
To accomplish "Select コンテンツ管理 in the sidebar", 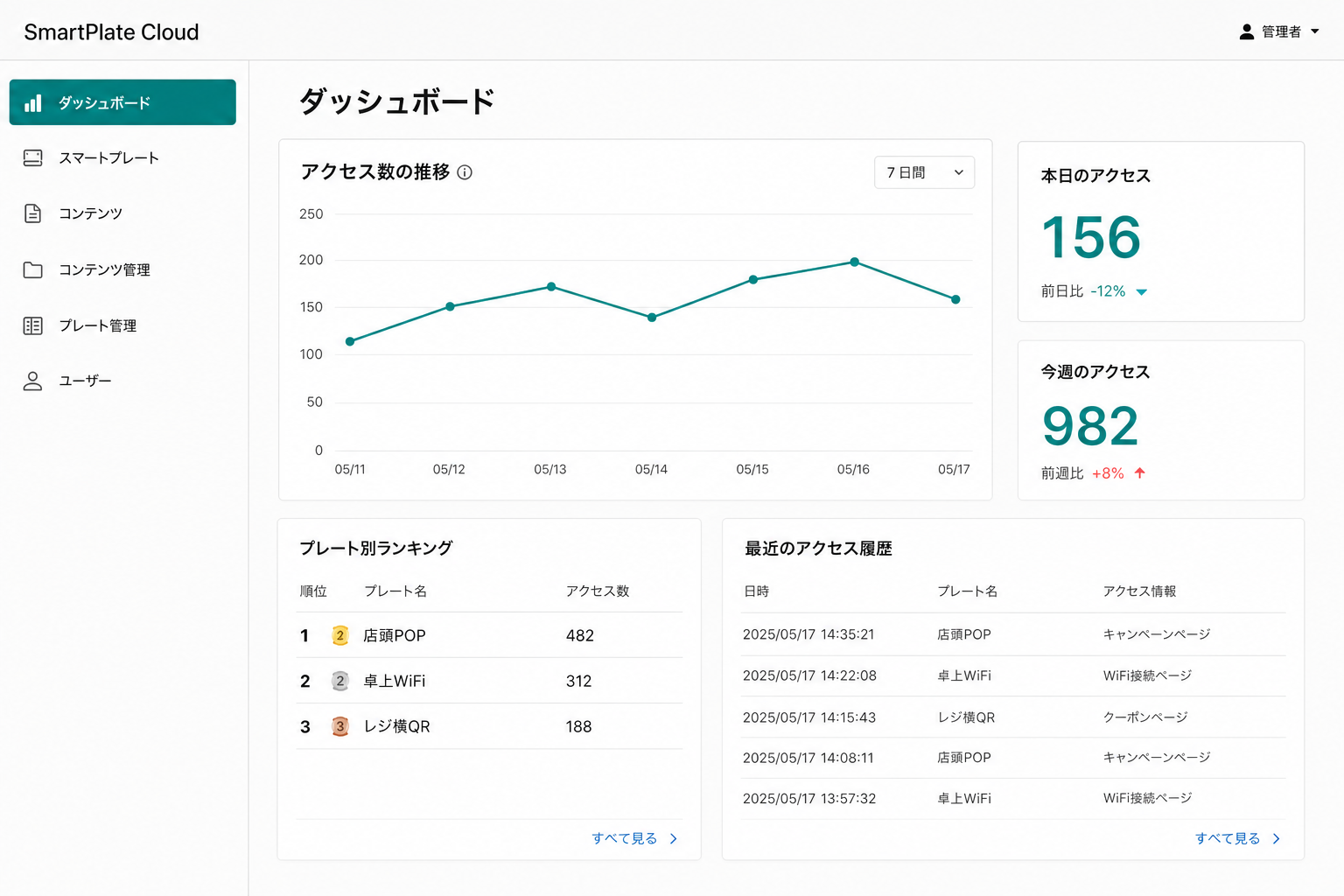I will tap(104, 269).
